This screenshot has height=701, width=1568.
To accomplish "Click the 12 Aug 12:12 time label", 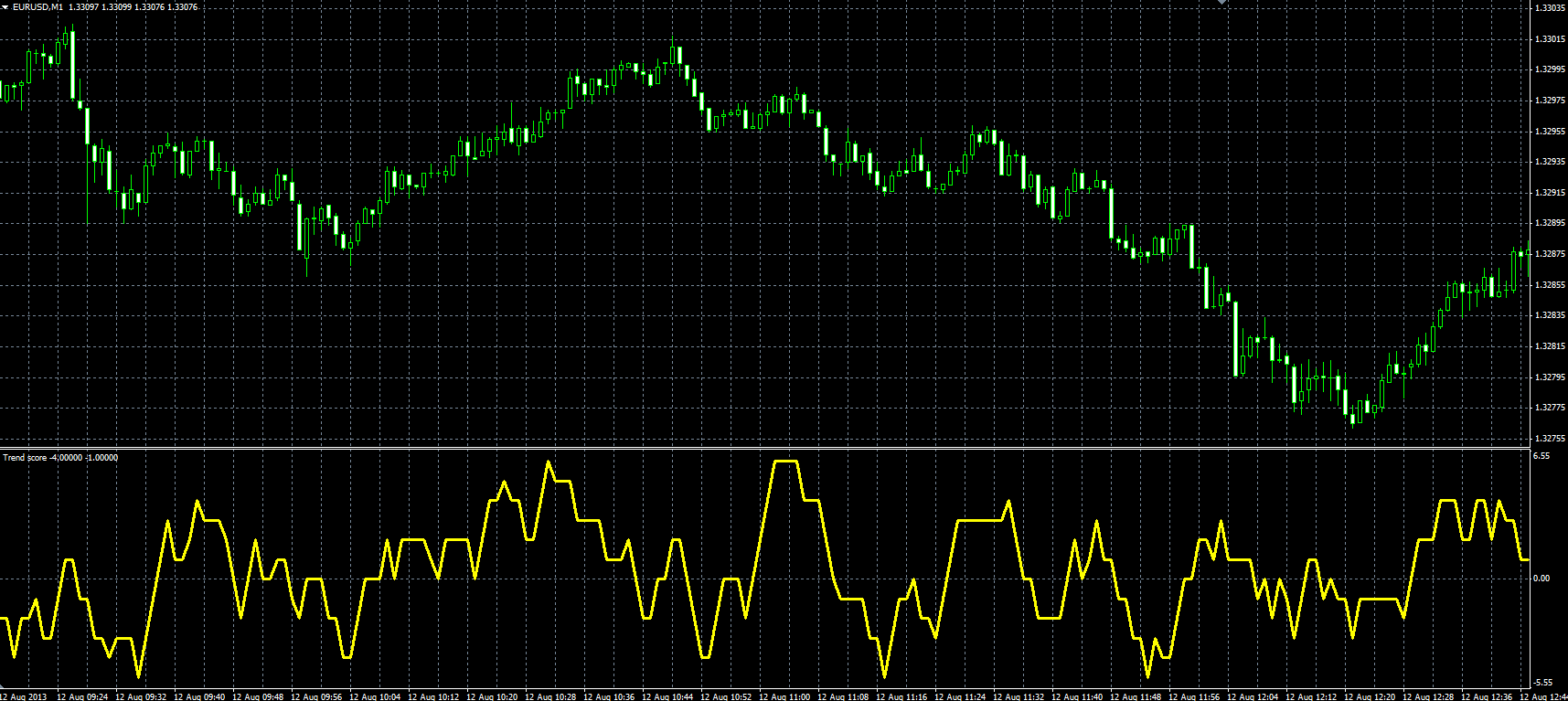I will point(1311,696).
